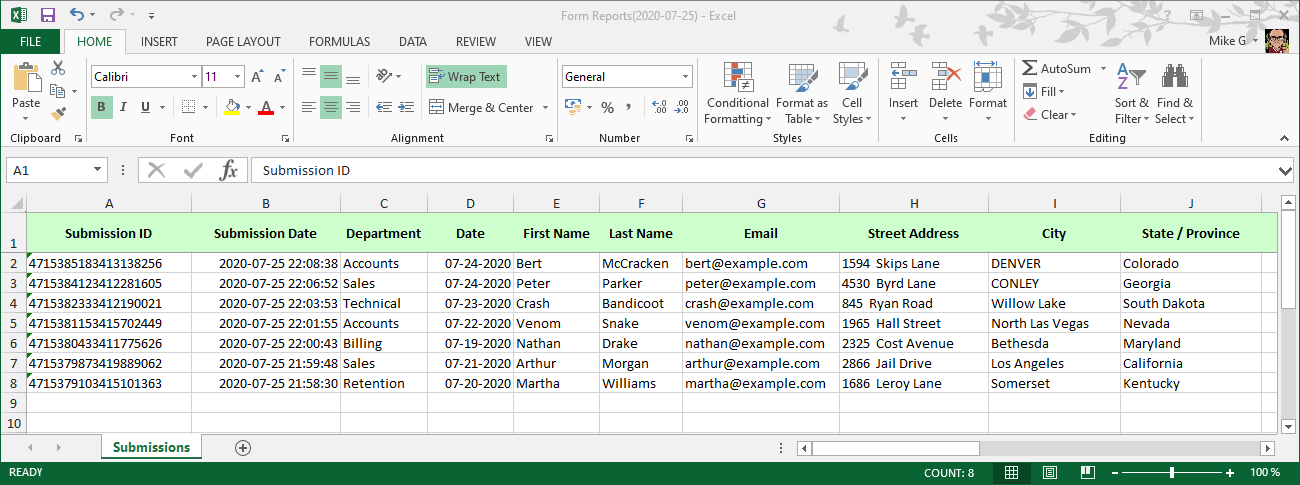The image size is (1300, 485).
Task: Click the Save icon in quick access toolbar
Action: tap(47, 15)
